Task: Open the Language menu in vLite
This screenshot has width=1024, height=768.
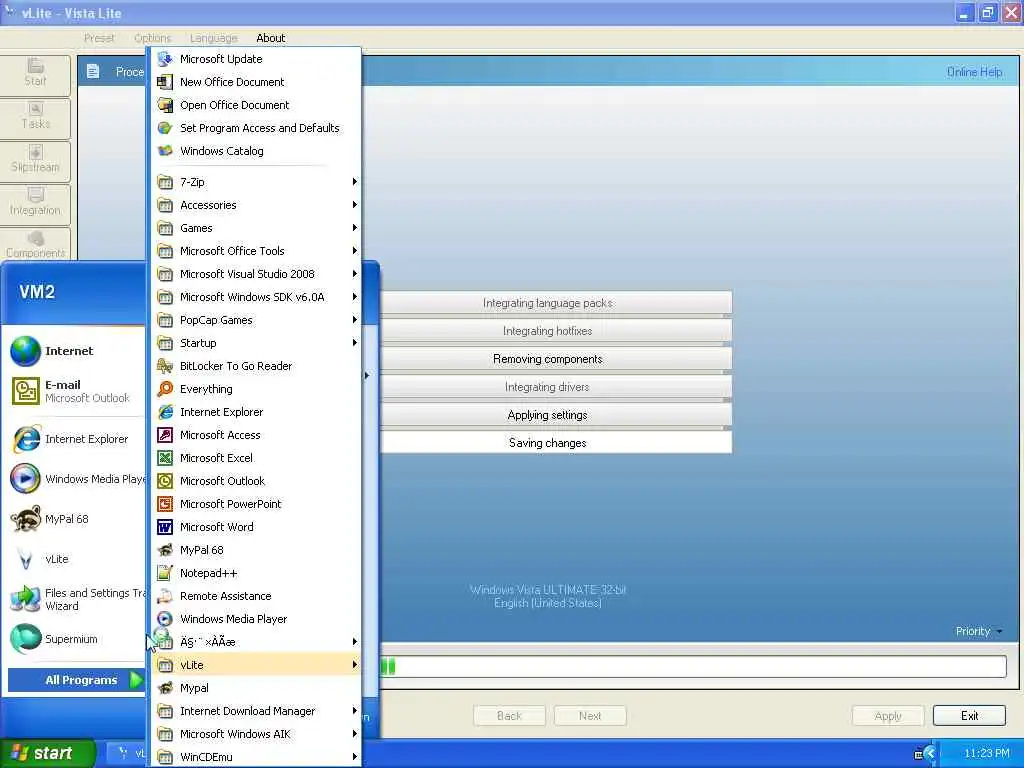Action: 214,38
